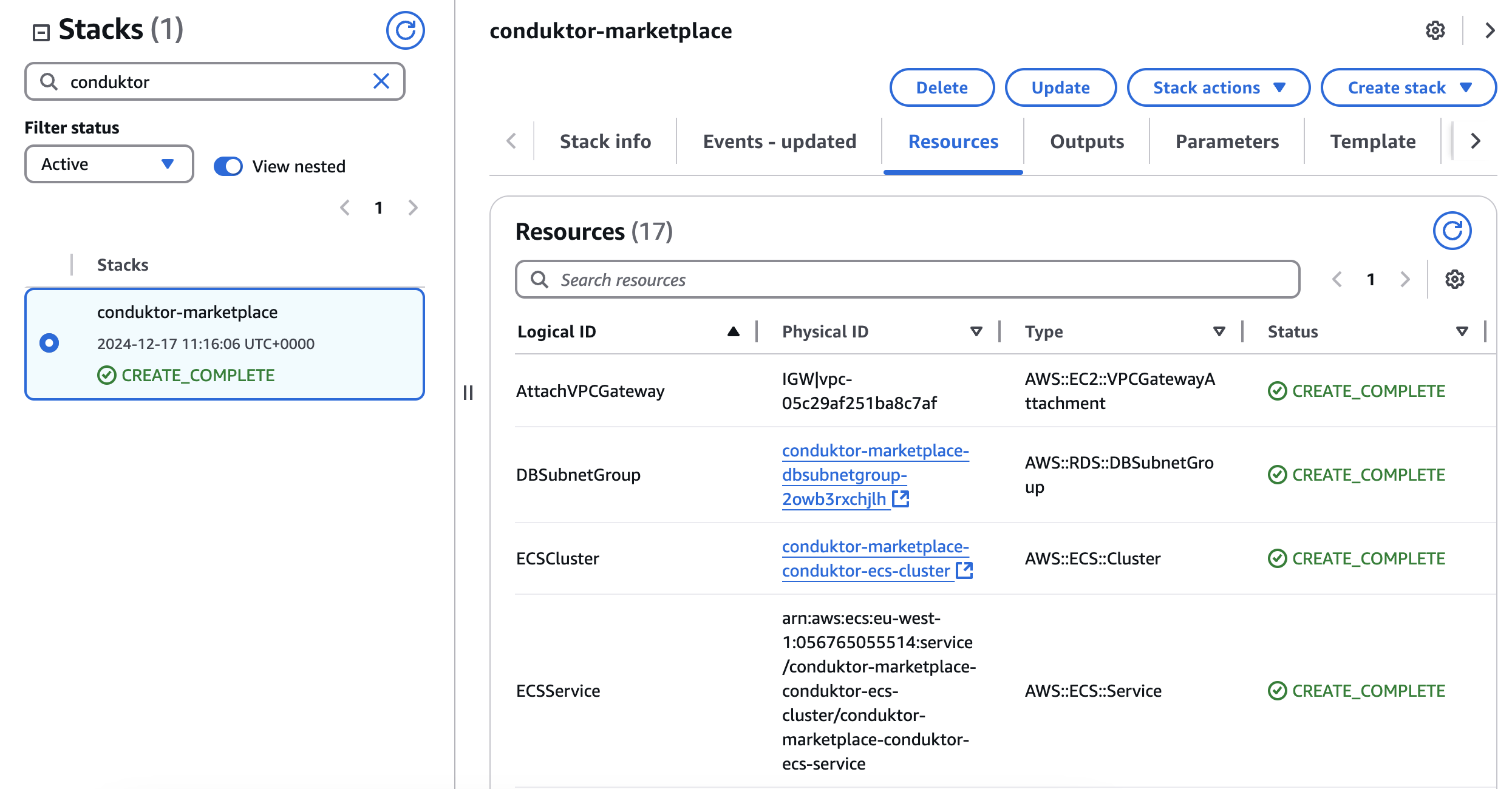Show hidden tabs with the right chevron
1512x789 pixels.
coord(1476,141)
